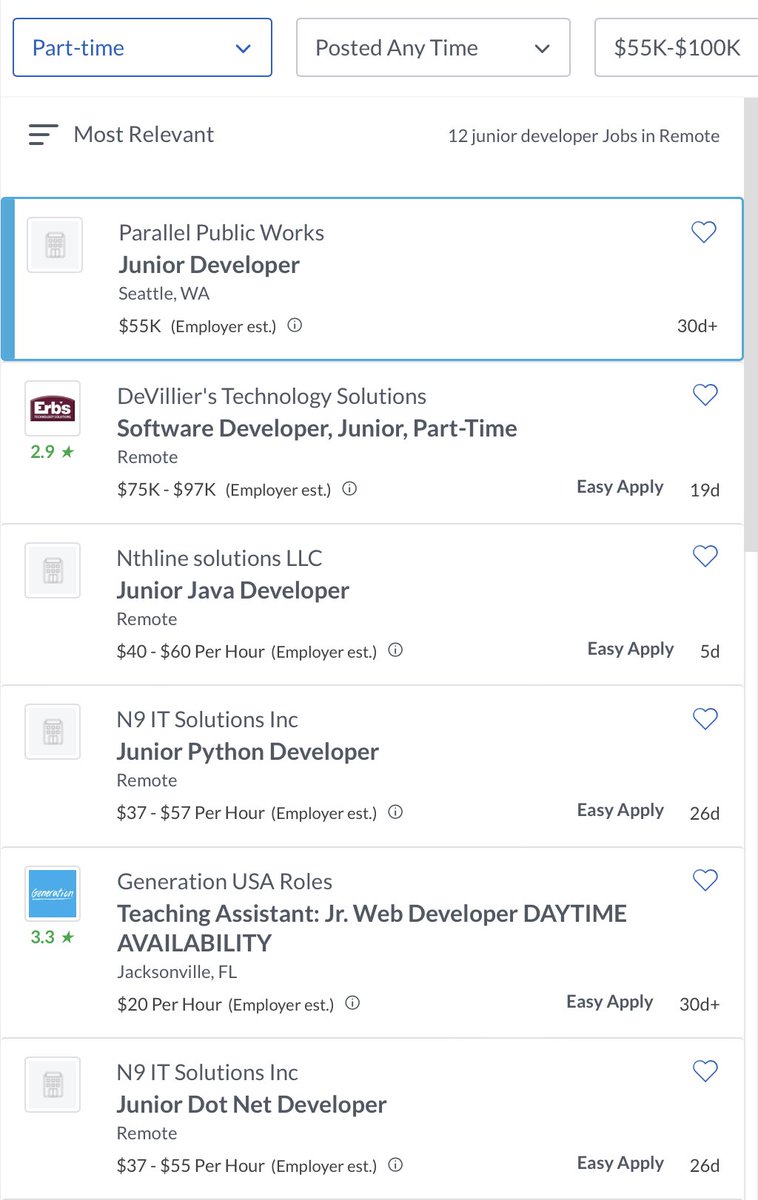Viewport: 758px width, 1200px height.
Task: Click company name Nthline solutions LLC
Action: point(219,558)
